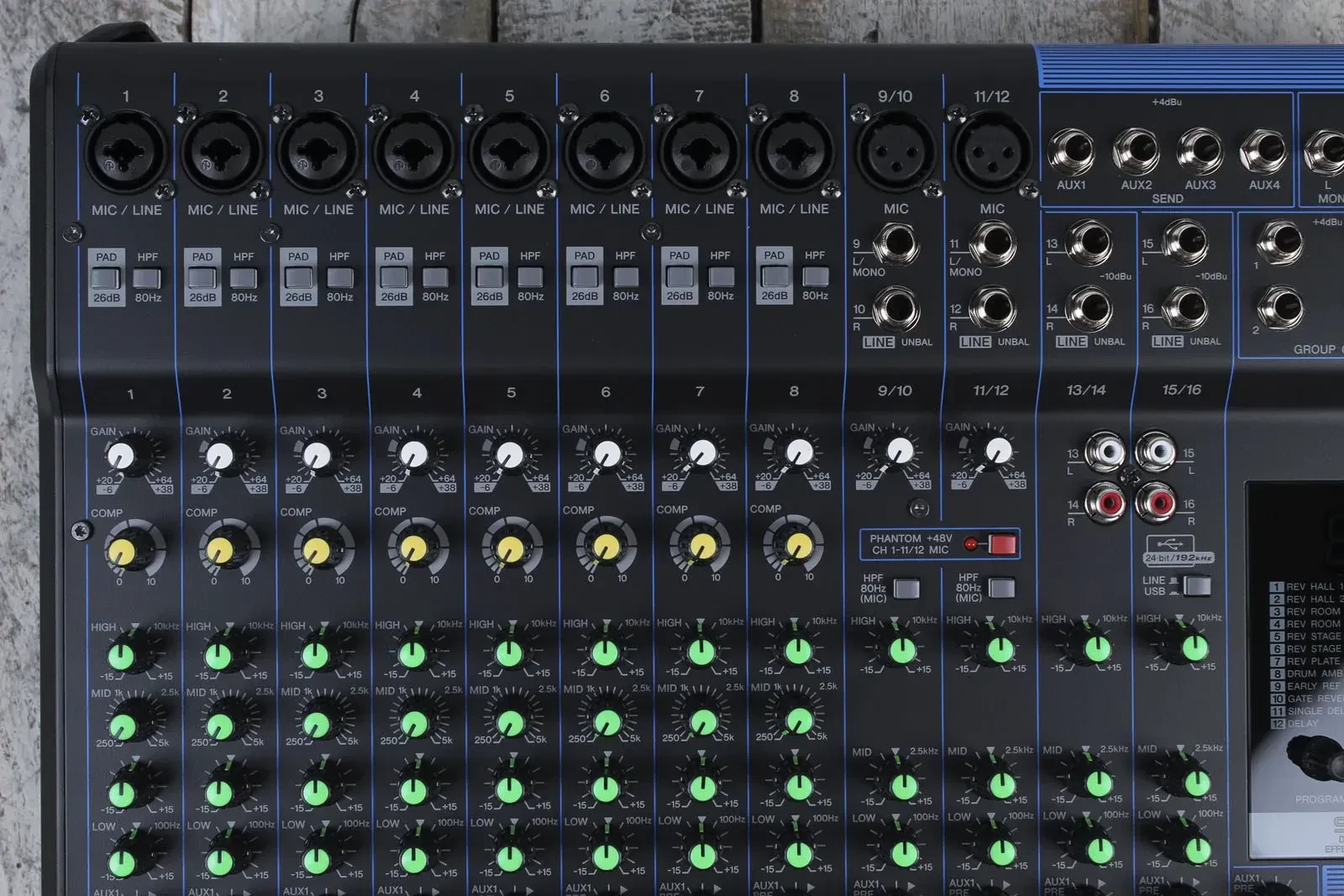This screenshot has height=896, width=1344.
Task: Click the channel 13 L white RCA jack
Action: 1105,453
